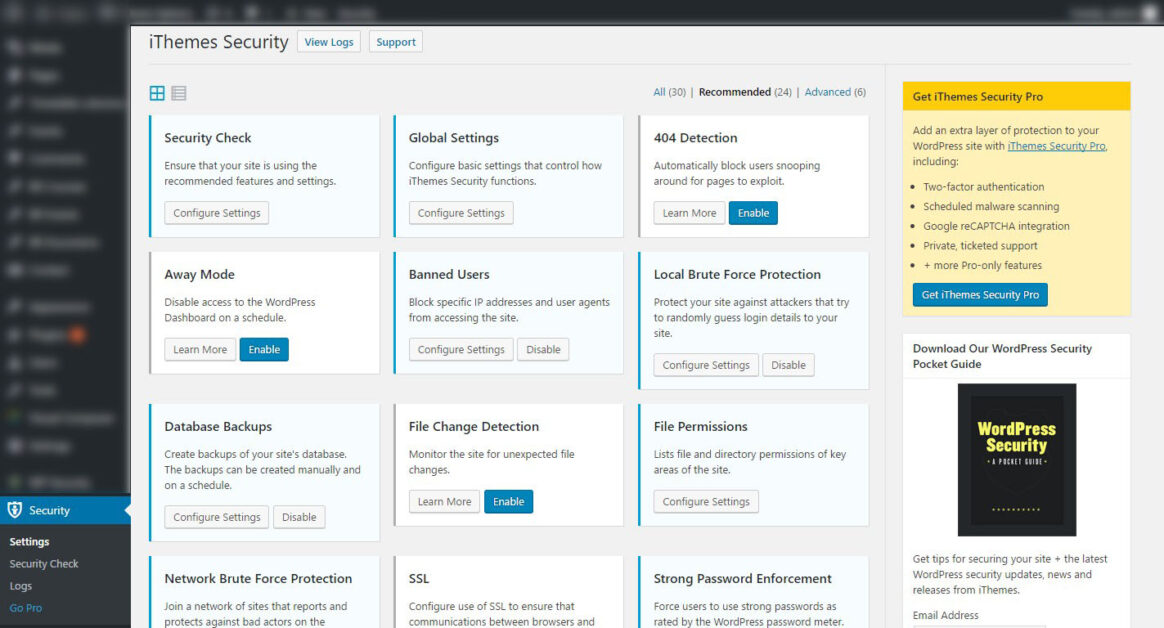
Task: Switch to grid view icon
Action: [x=157, y=93]
